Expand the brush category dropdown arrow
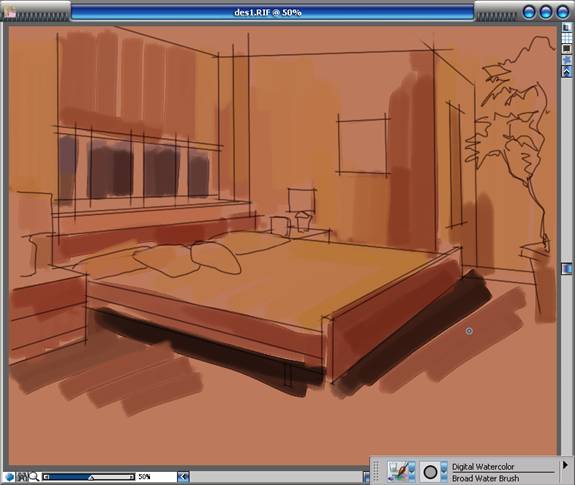The width and height of the screenshot is (575, 485). 413,471
